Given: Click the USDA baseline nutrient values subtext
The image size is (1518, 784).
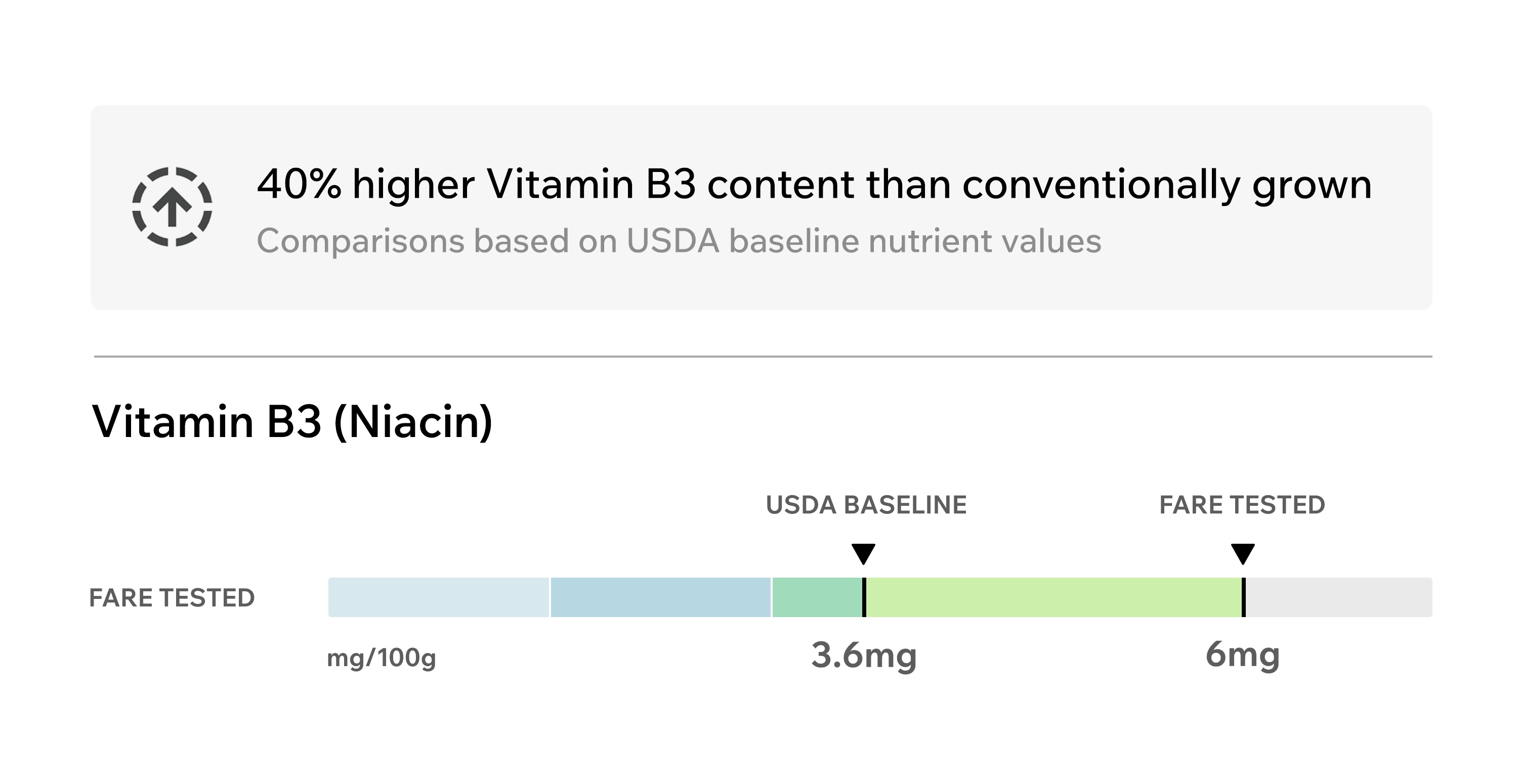Looking at the screenshot, I should 678,241.
